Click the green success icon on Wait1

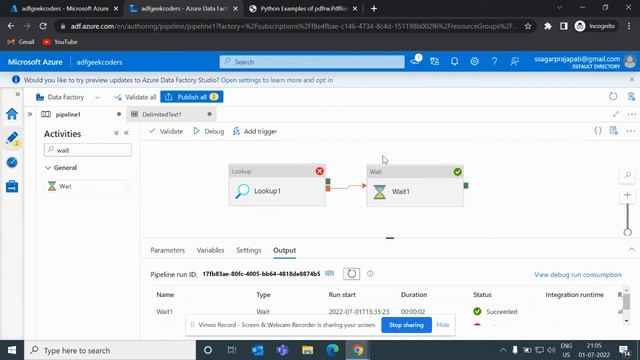pyautogui.click(x=458, y=172)
